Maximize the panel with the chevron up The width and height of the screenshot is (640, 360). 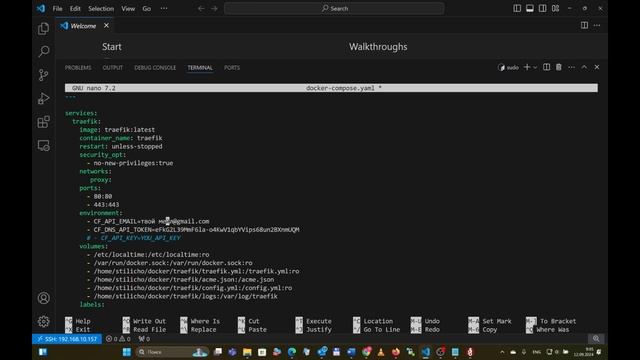tap(584, 67)
